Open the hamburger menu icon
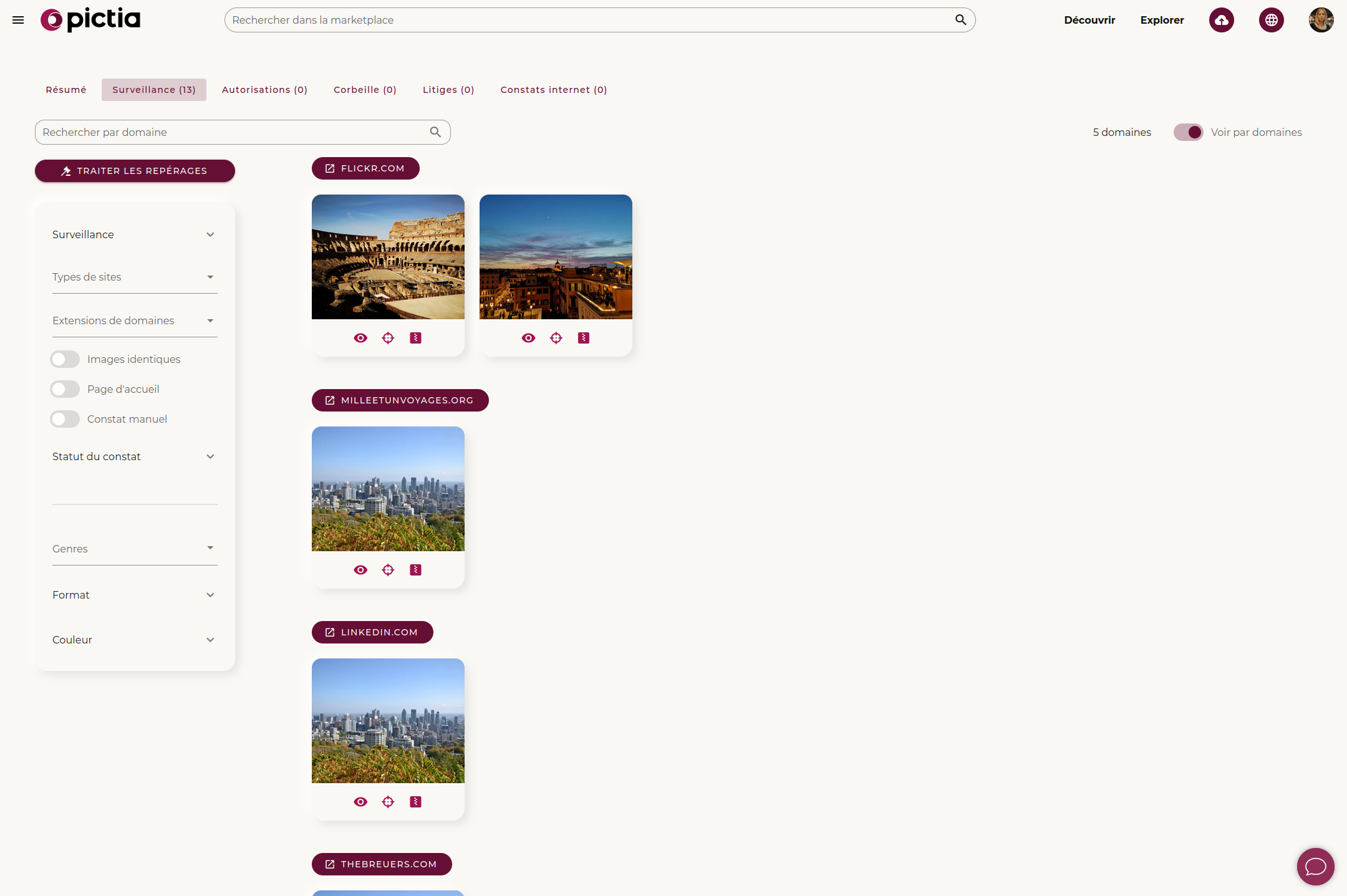The width and height of the screenshot is (1347, 896). click(x=18, y=20)
